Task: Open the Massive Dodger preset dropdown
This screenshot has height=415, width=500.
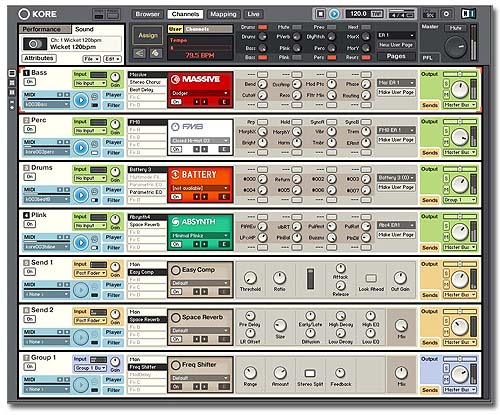Action: (200, 93)
